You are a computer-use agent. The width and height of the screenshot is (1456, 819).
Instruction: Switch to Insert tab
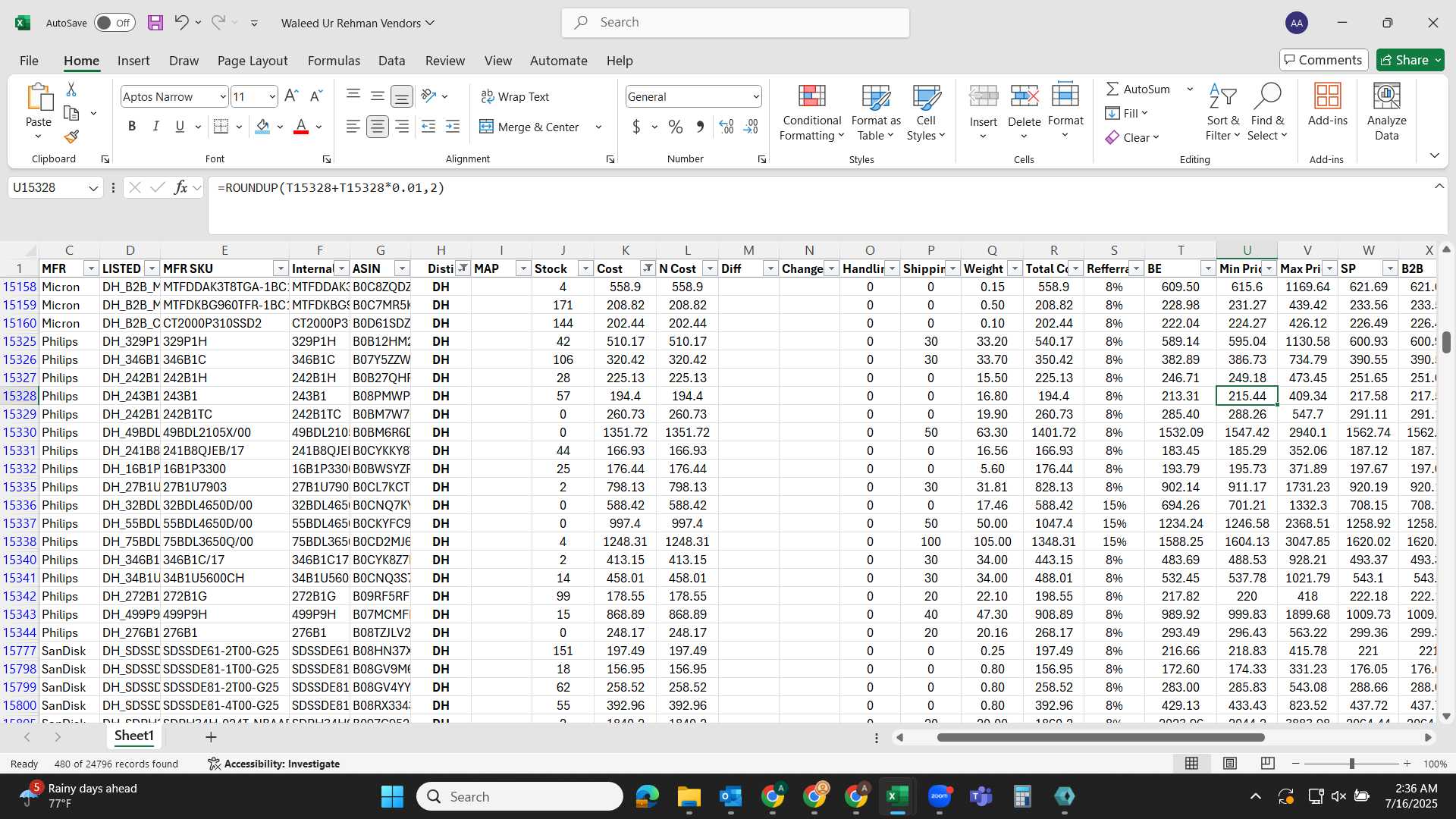coord(133,61)
